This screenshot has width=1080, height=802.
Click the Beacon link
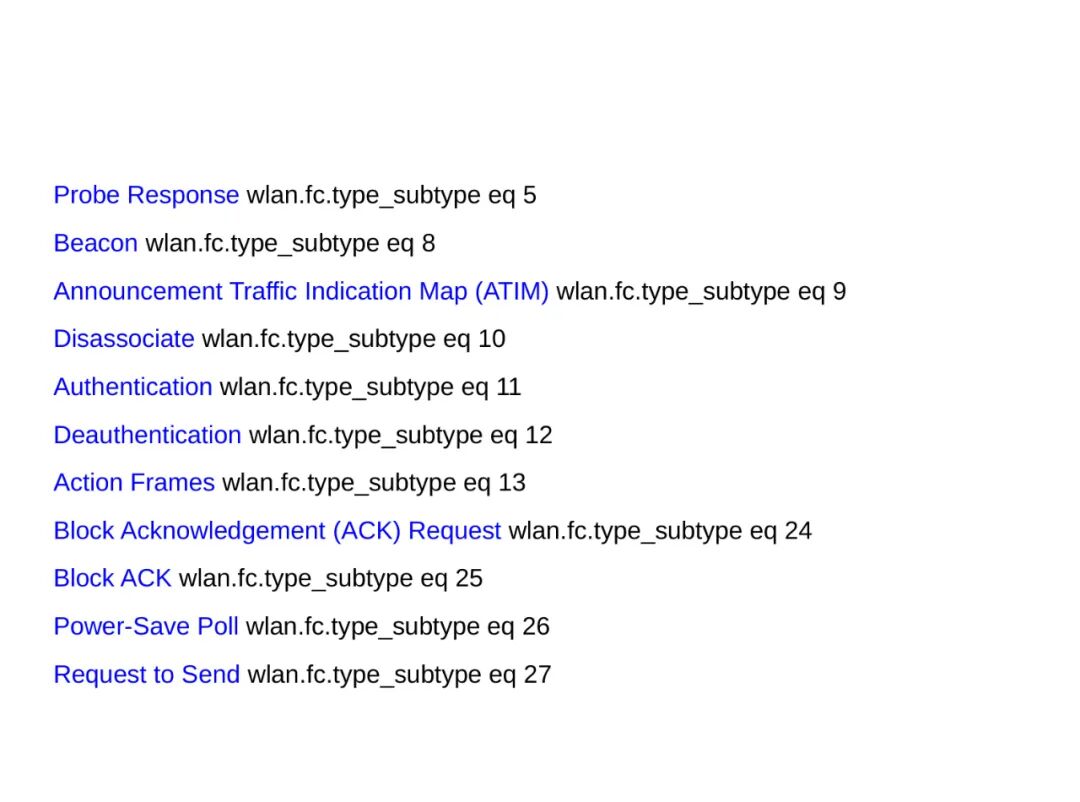(96, 243)
